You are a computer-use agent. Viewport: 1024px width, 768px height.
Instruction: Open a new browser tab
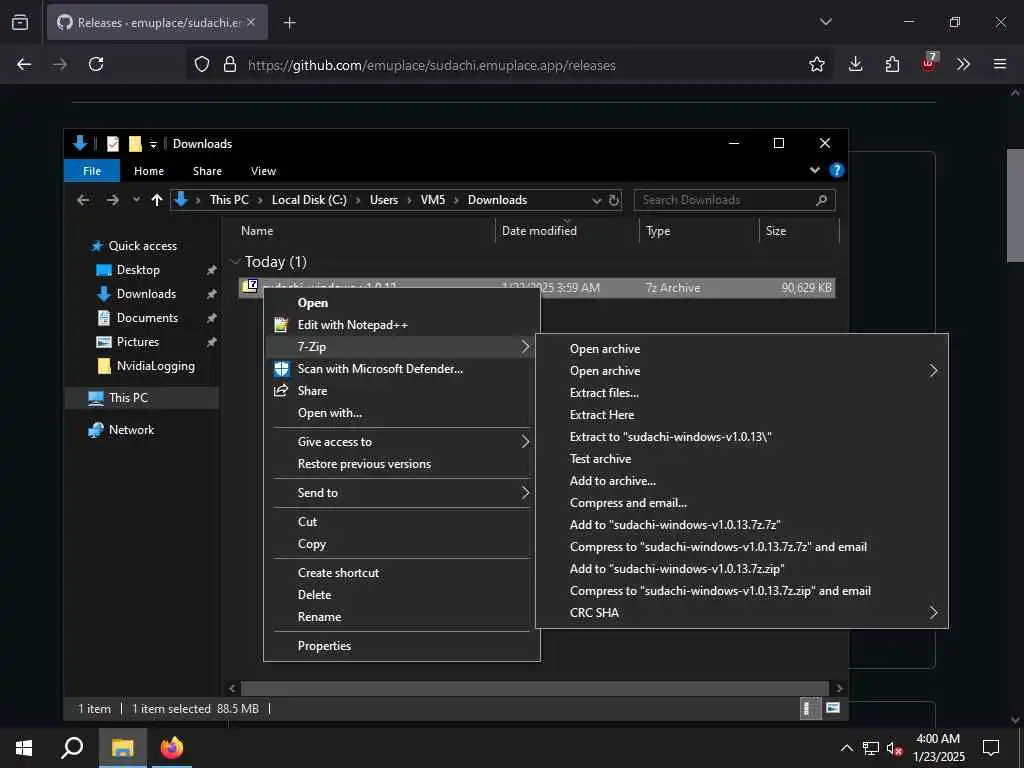point(289,23)
